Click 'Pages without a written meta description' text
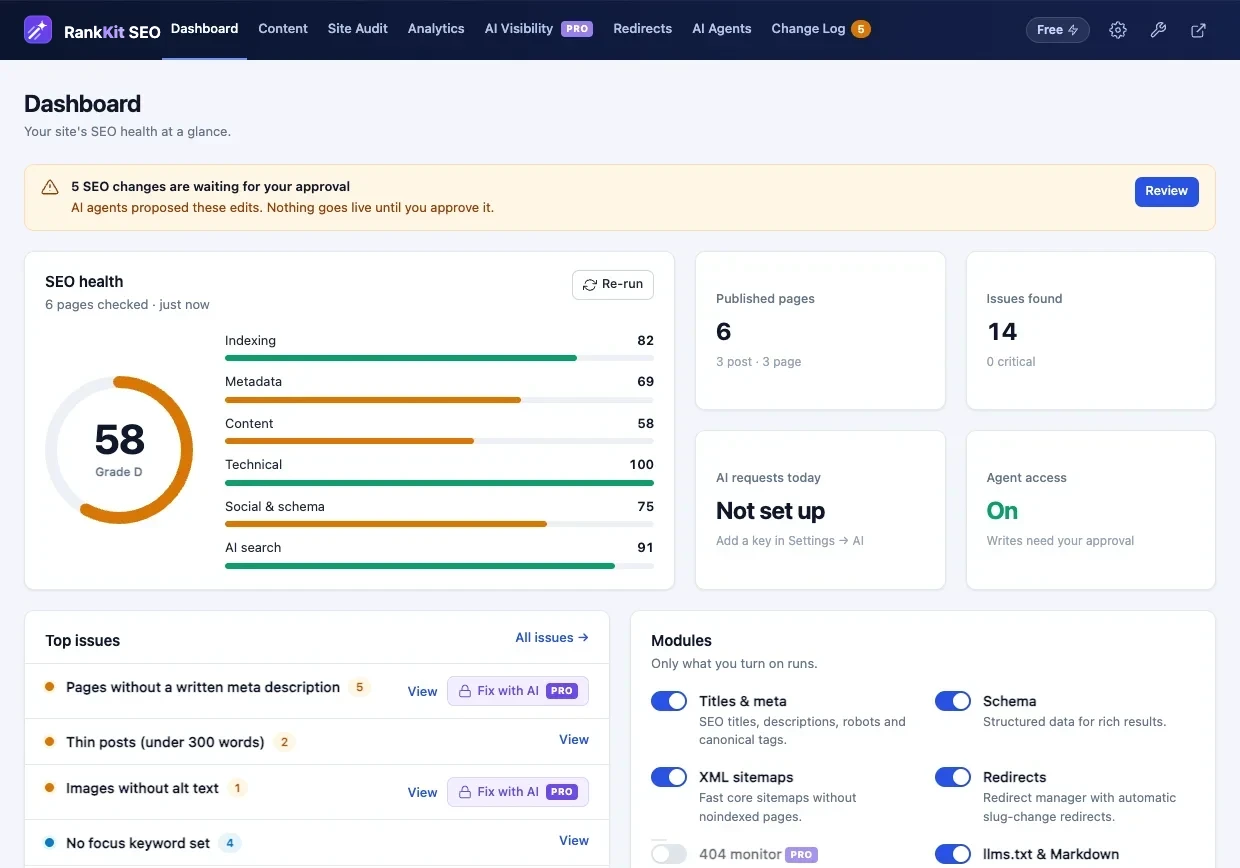The height and width of the screenshot is (868, 1240). [203, 687]
